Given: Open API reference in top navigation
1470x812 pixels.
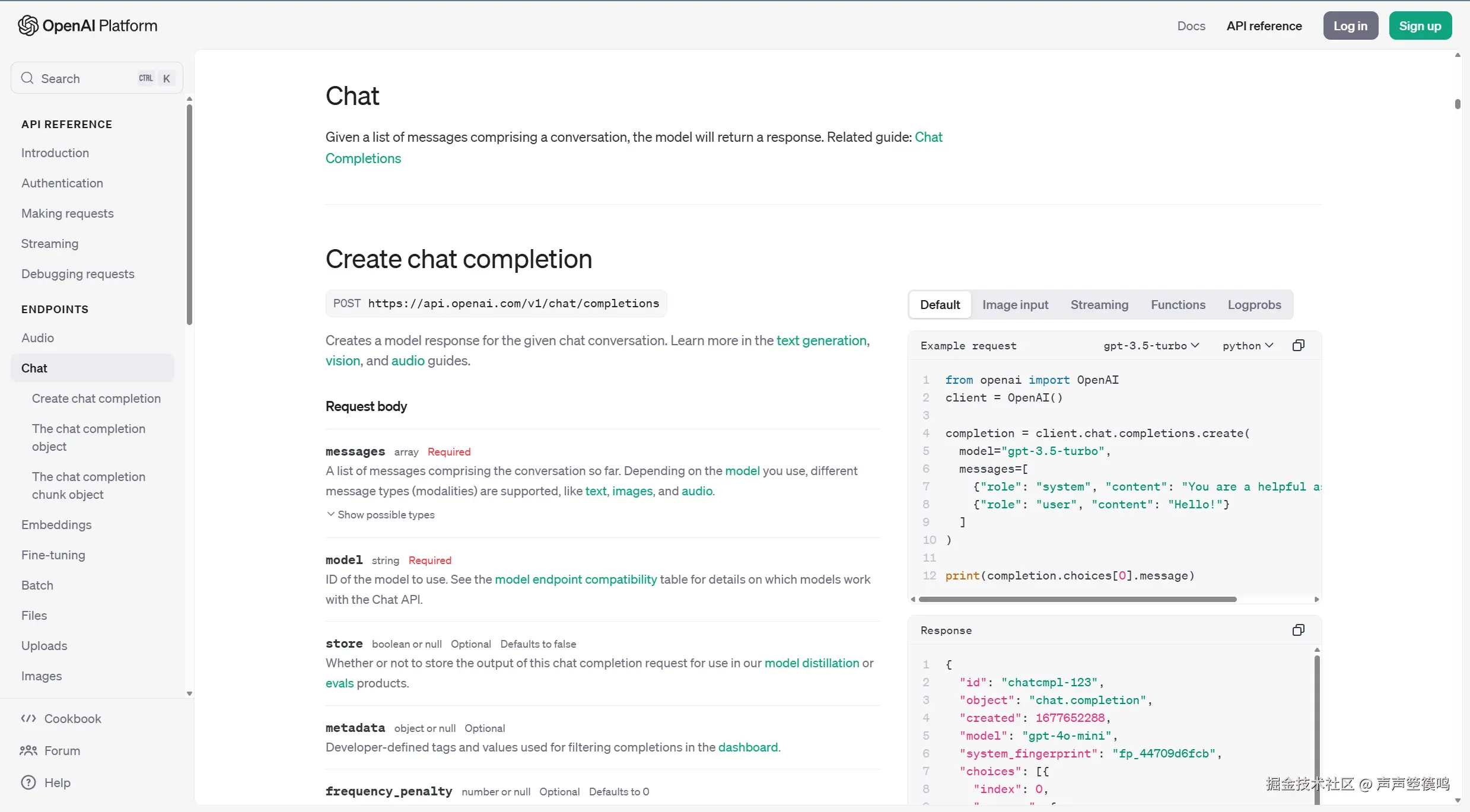Looking at the screenshot, I should [1264, 26].
